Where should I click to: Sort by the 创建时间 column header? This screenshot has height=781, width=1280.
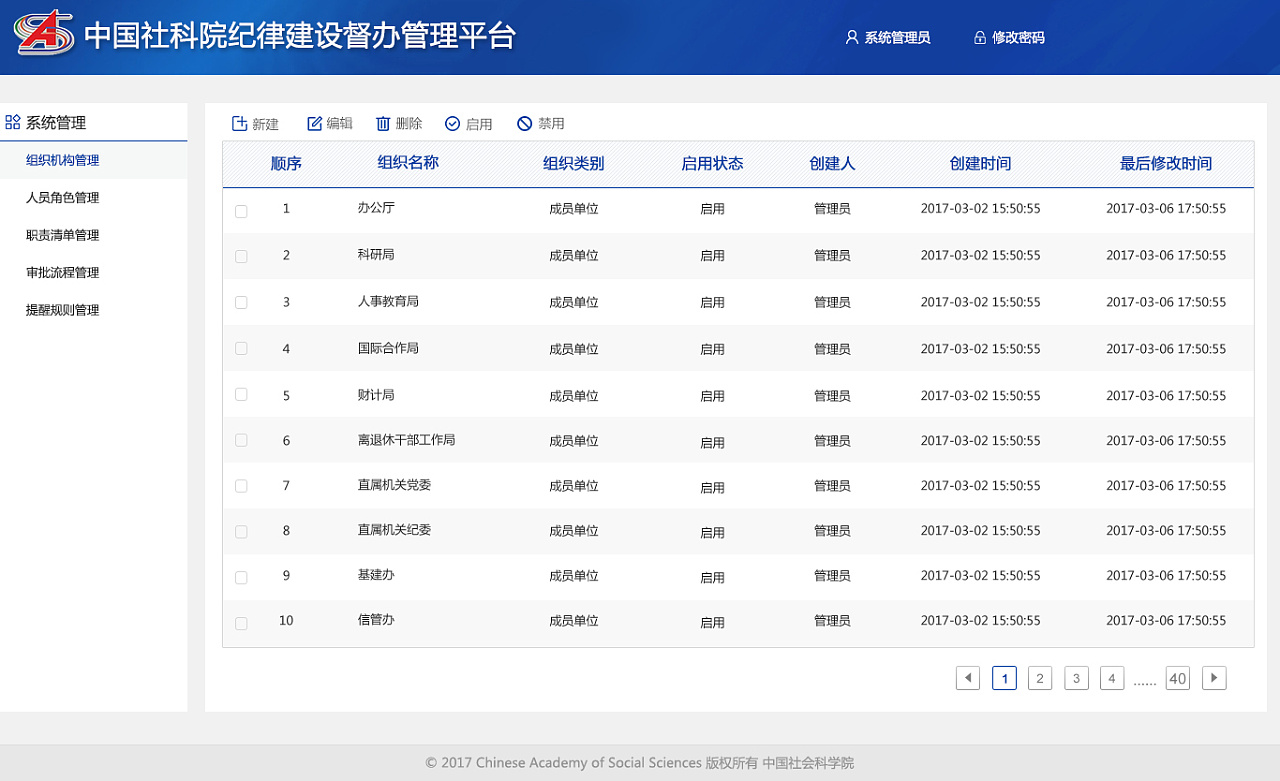(980, 163)
